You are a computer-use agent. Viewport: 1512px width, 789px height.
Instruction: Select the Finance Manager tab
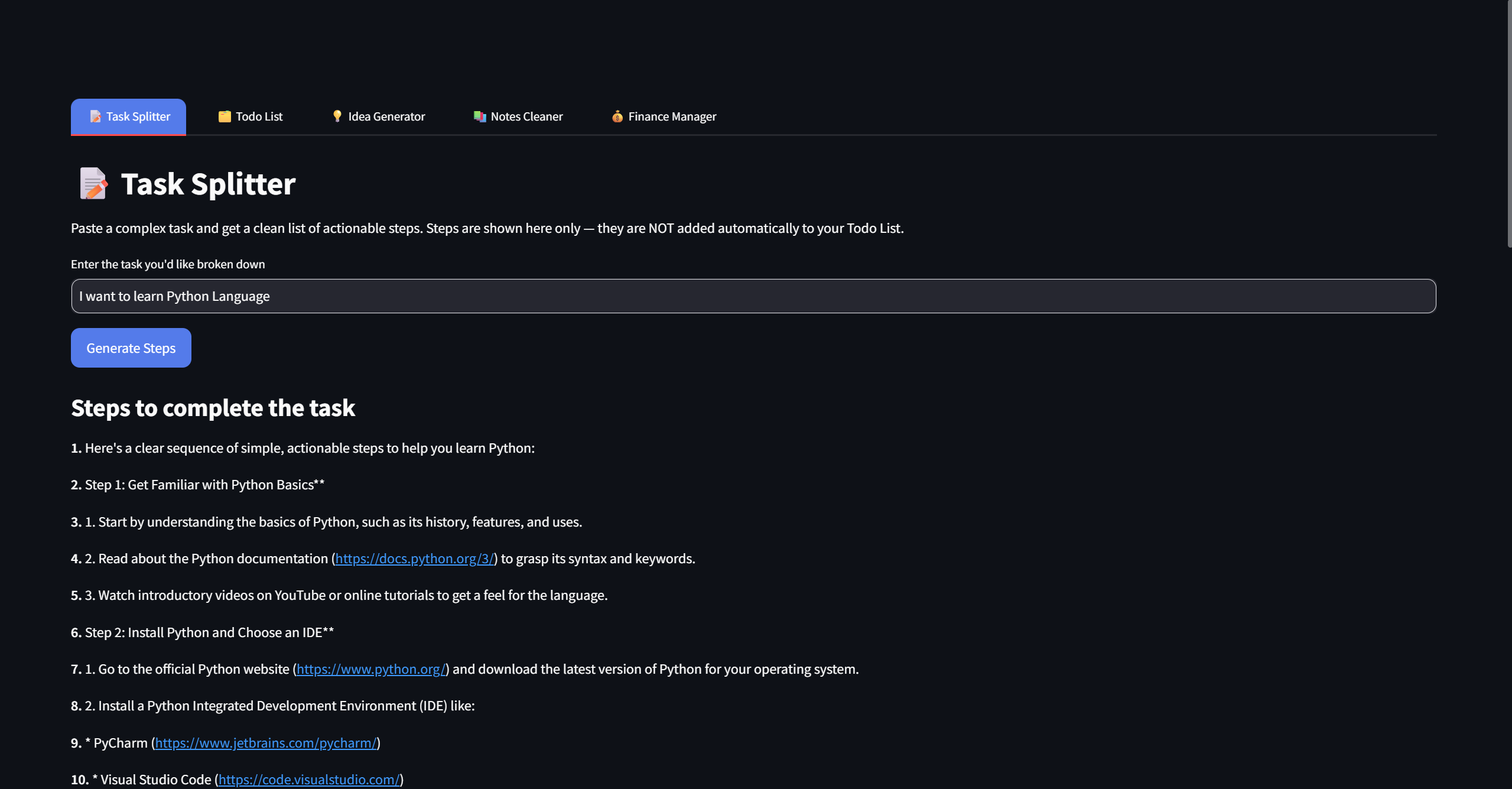(x=672, y=116)
